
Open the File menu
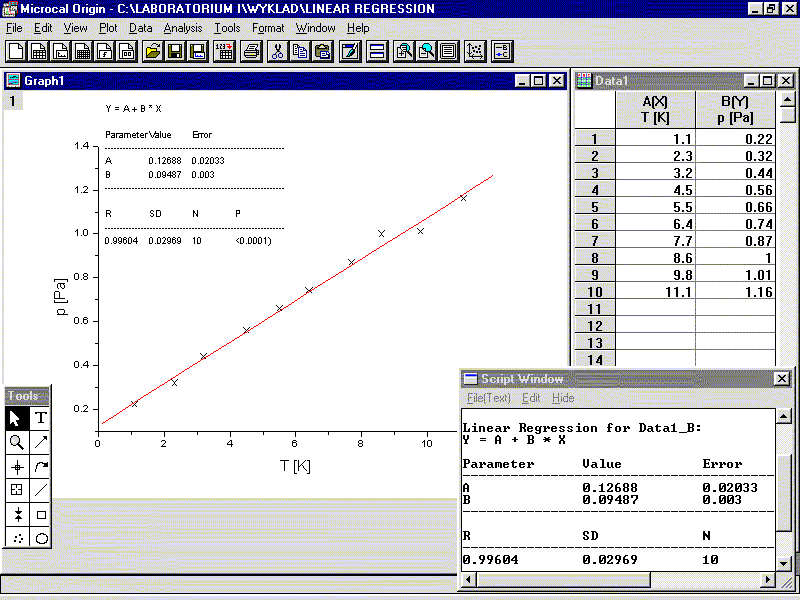pos(14,28)
